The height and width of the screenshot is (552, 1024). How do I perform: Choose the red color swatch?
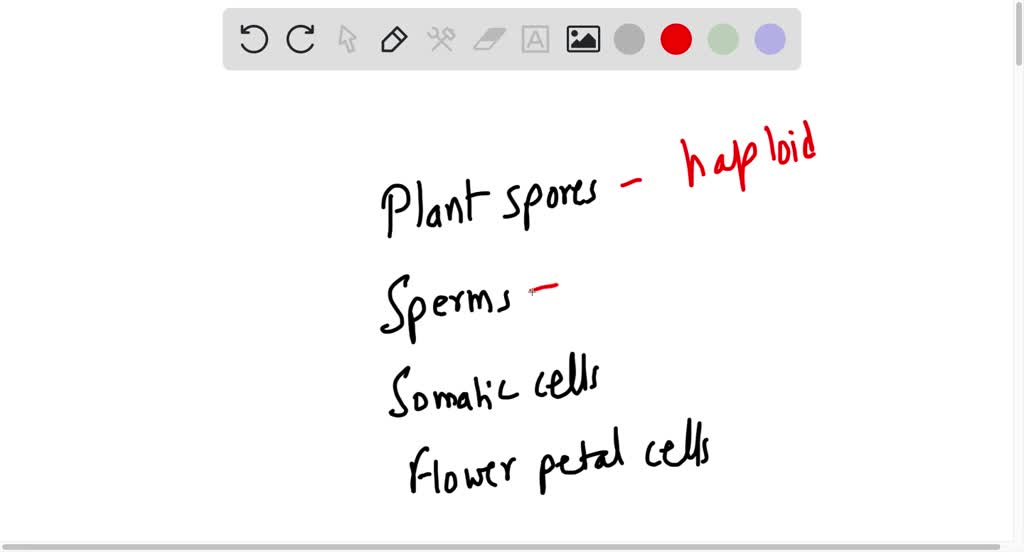pyautogui.click(x=676, y=39)
